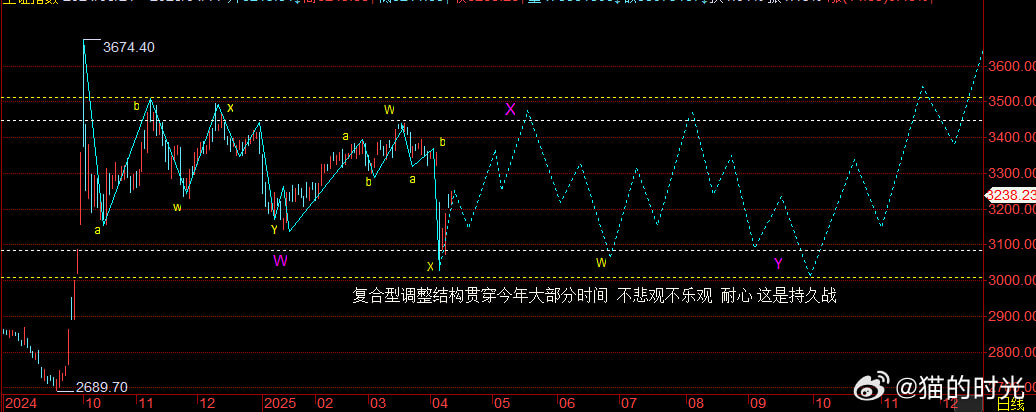Image resolution: width=1036 pixels, height=412 pixels.
Task: Click month 06 on the time axis
Action: pos(566,403)
